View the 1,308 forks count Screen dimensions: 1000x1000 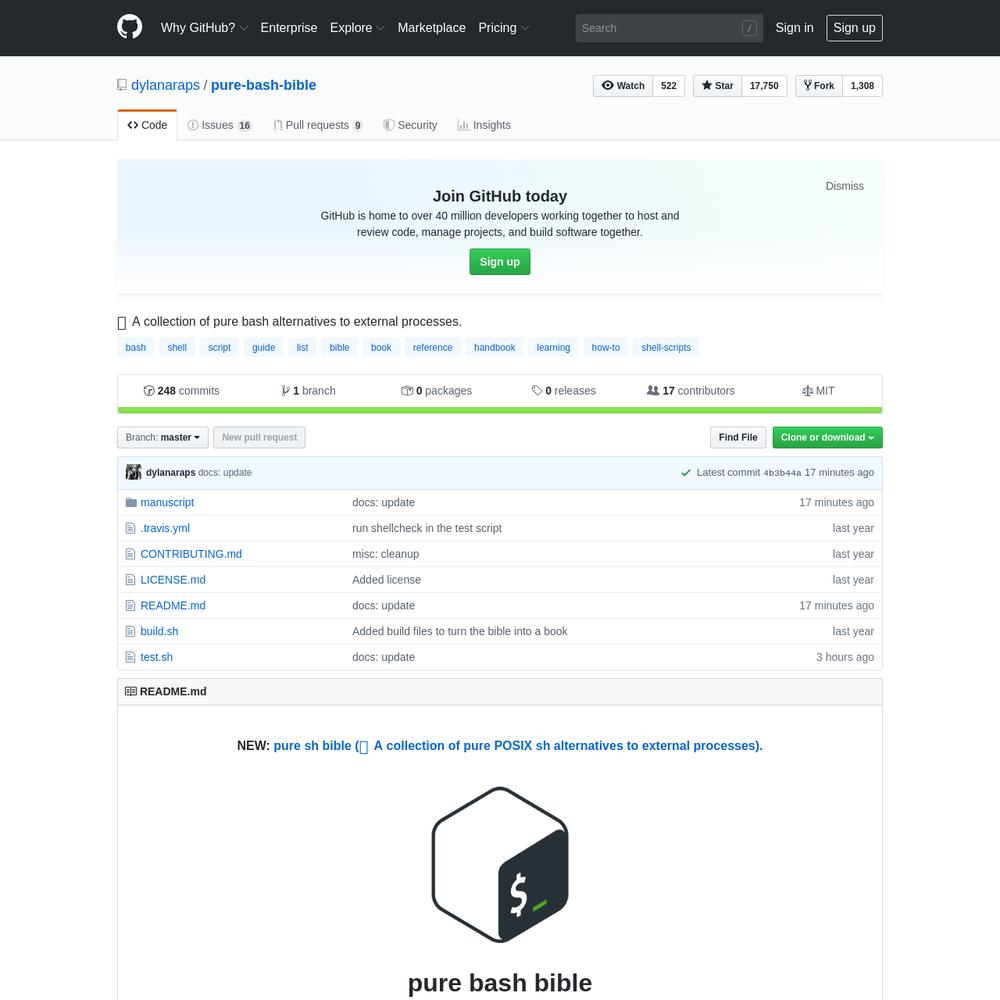coord(862,85)
